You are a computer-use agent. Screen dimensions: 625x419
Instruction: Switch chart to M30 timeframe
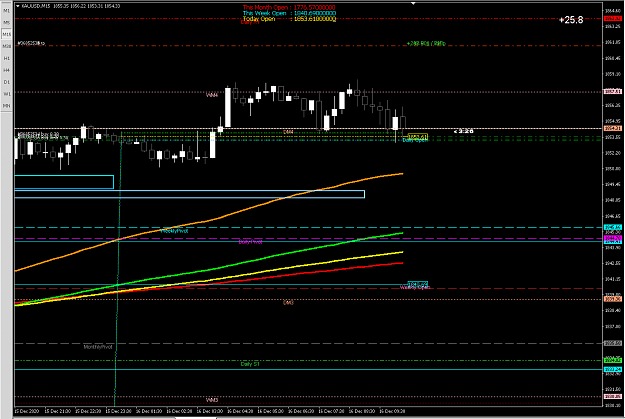(6, 47)
